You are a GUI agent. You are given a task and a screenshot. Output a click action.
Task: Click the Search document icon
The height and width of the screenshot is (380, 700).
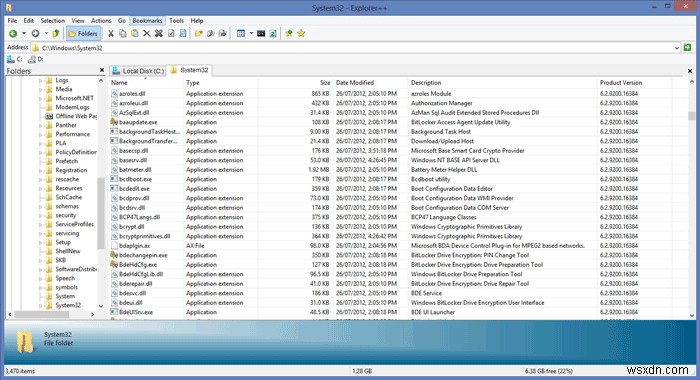(x=183, y=33)
